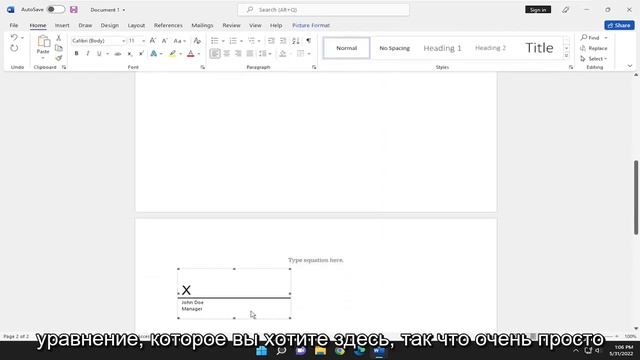Click the Paste clipboard icon
Screen dimensions: 640x360
click(43, 42)
